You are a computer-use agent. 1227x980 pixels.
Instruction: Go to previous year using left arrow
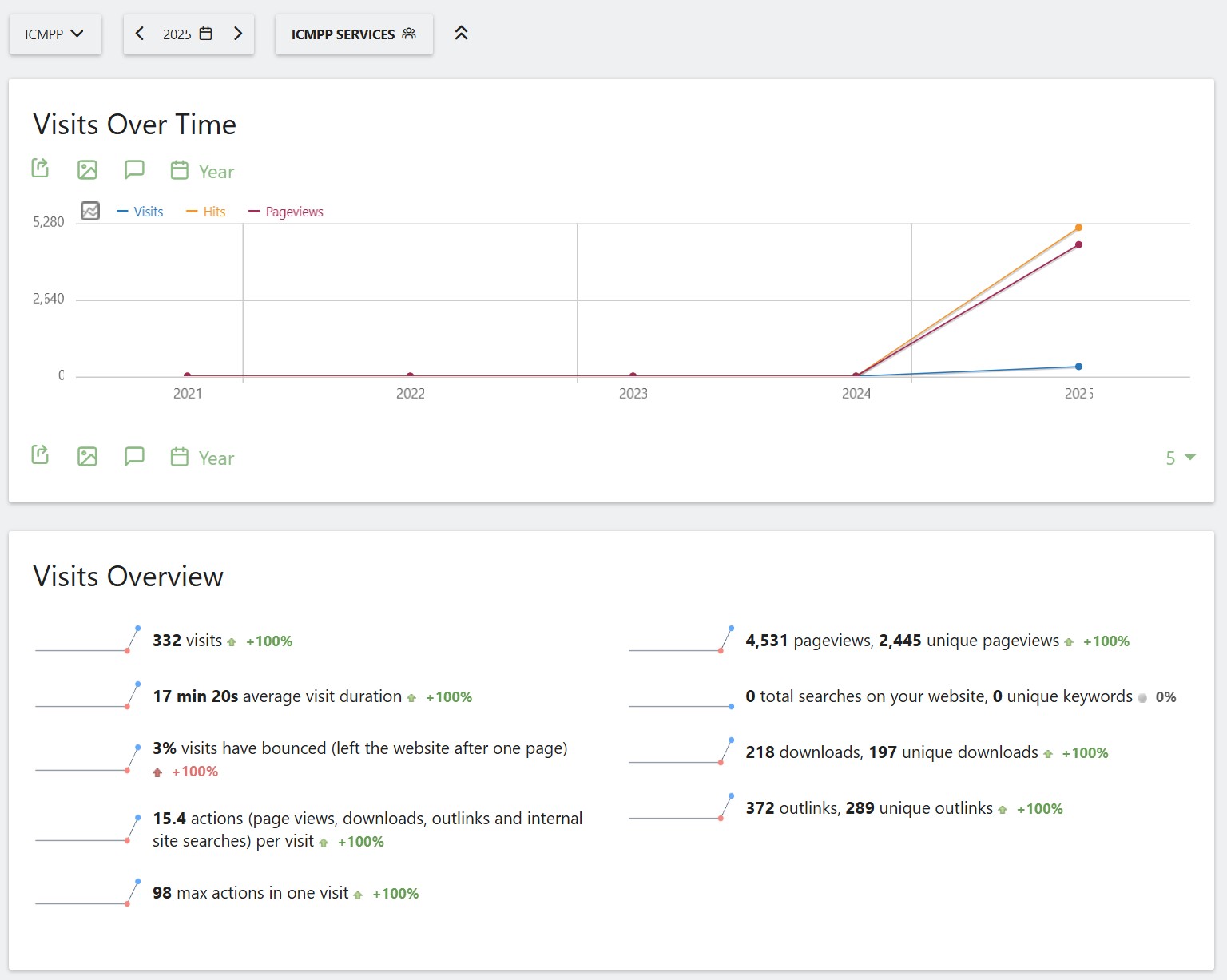pos(140,34)
